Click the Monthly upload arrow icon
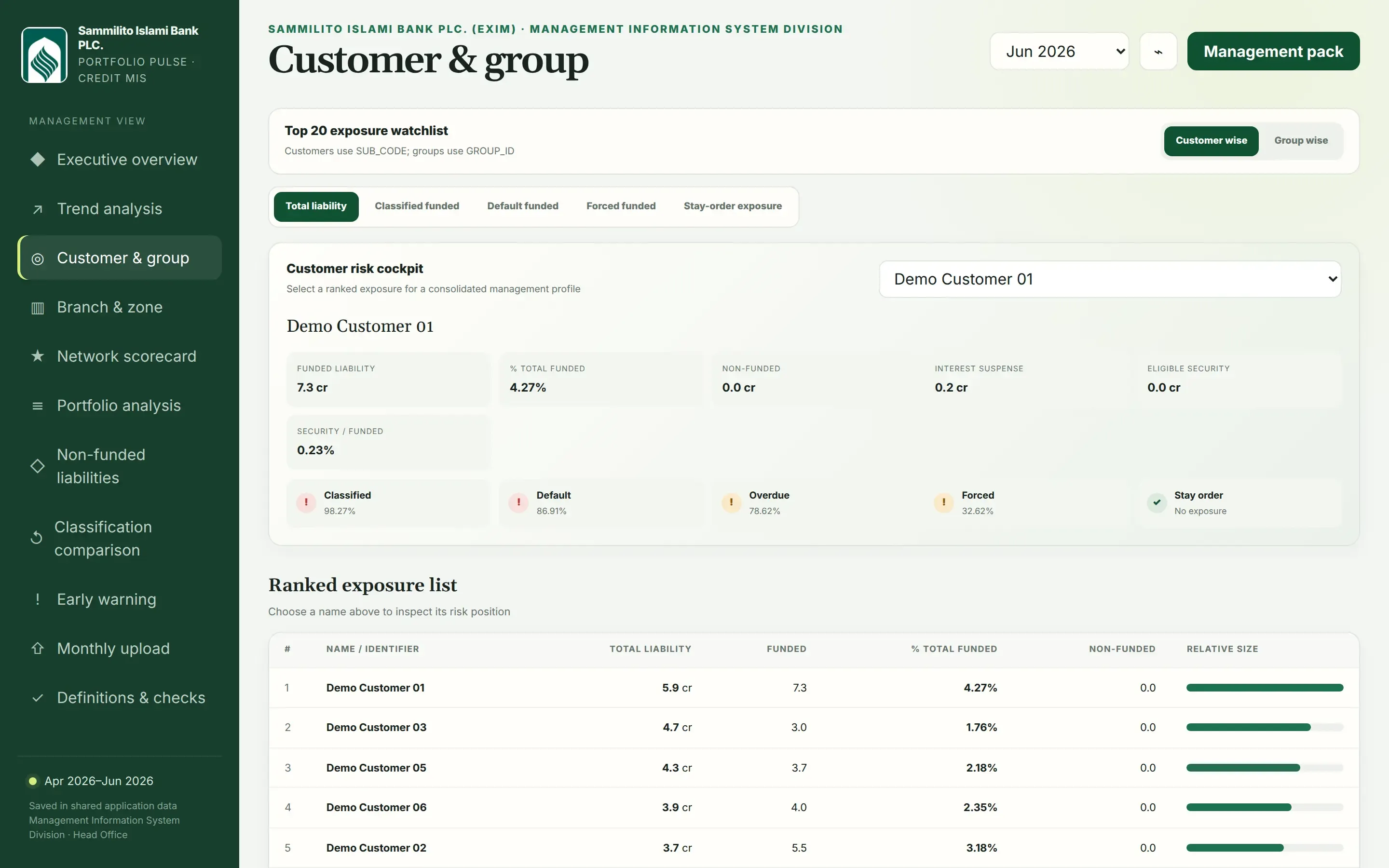The image size is (1389, 868). point(37,648)
